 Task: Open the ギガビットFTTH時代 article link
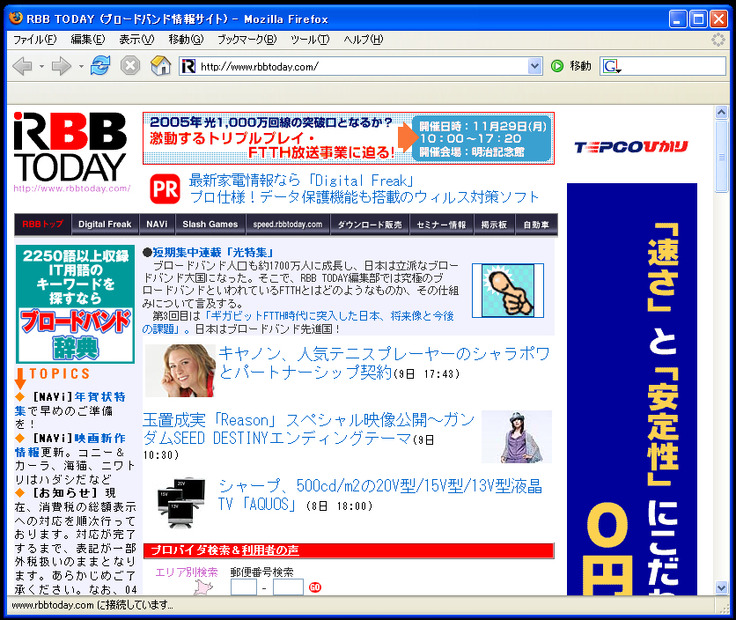click(x=298, y=322)
